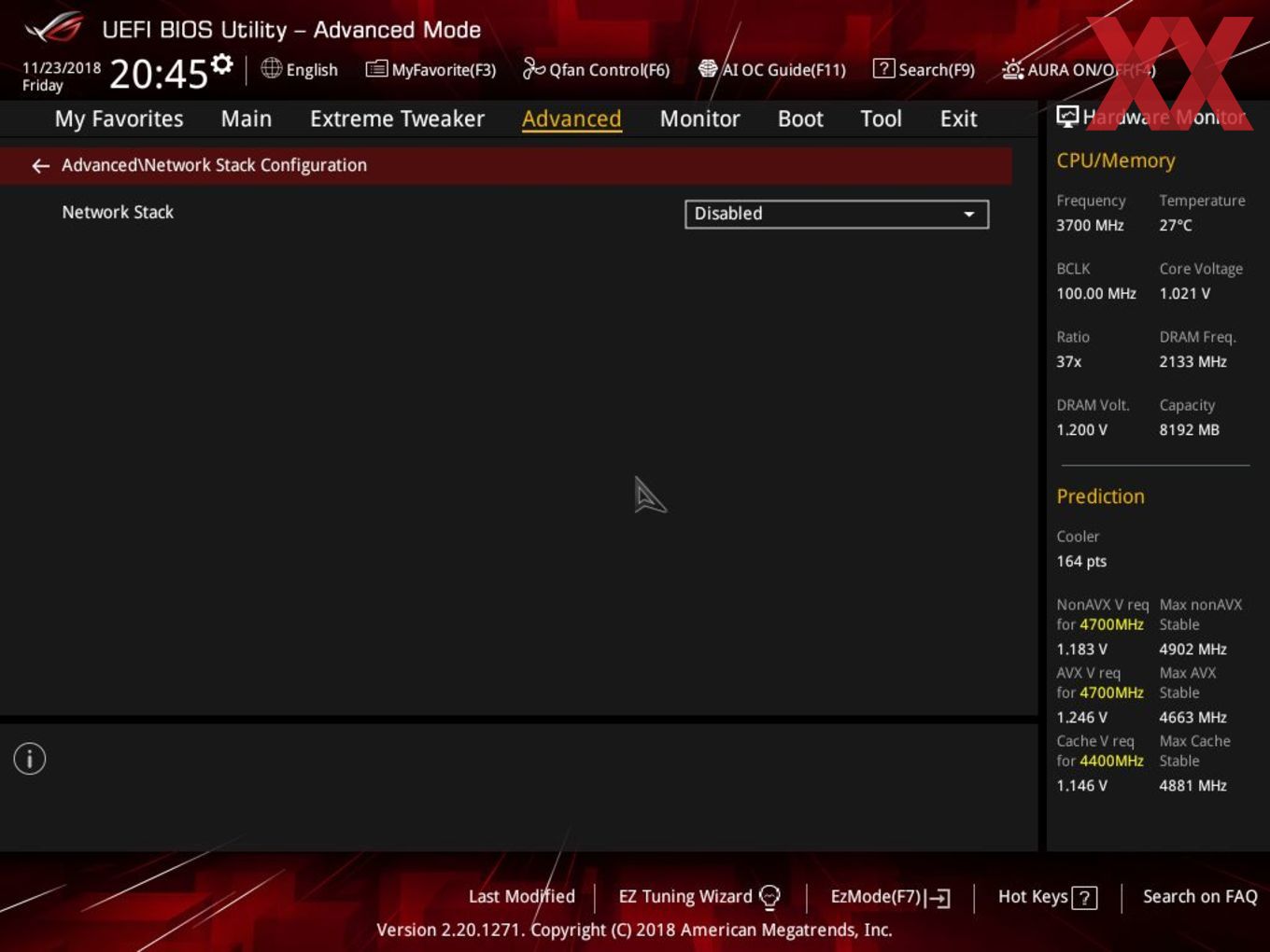
Task: Click the 4902 MHz max nonAVX value
Action: (x=1192, y=649)
